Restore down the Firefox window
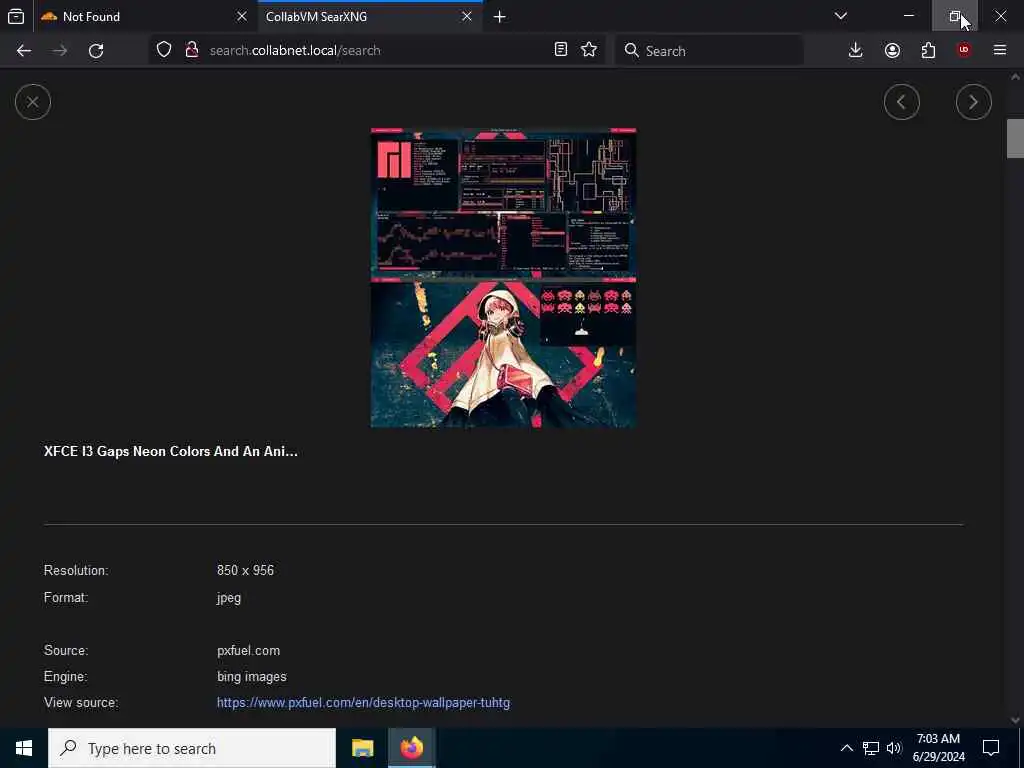Viewport: 1024px width, 768px height. coord(955,16)
